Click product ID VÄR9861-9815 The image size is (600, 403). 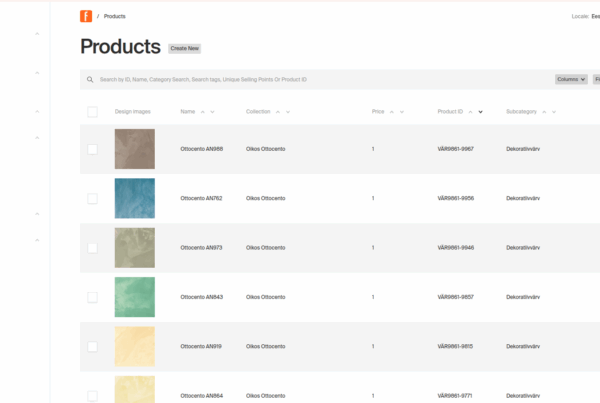click(x=455, y=346)
